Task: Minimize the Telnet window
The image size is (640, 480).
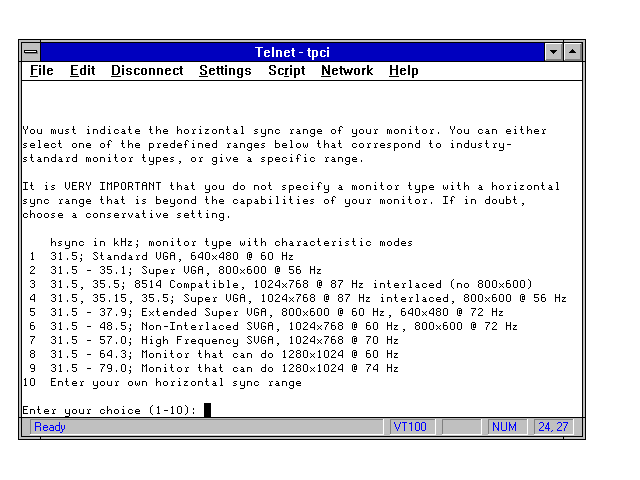Action: click(554, 51)
